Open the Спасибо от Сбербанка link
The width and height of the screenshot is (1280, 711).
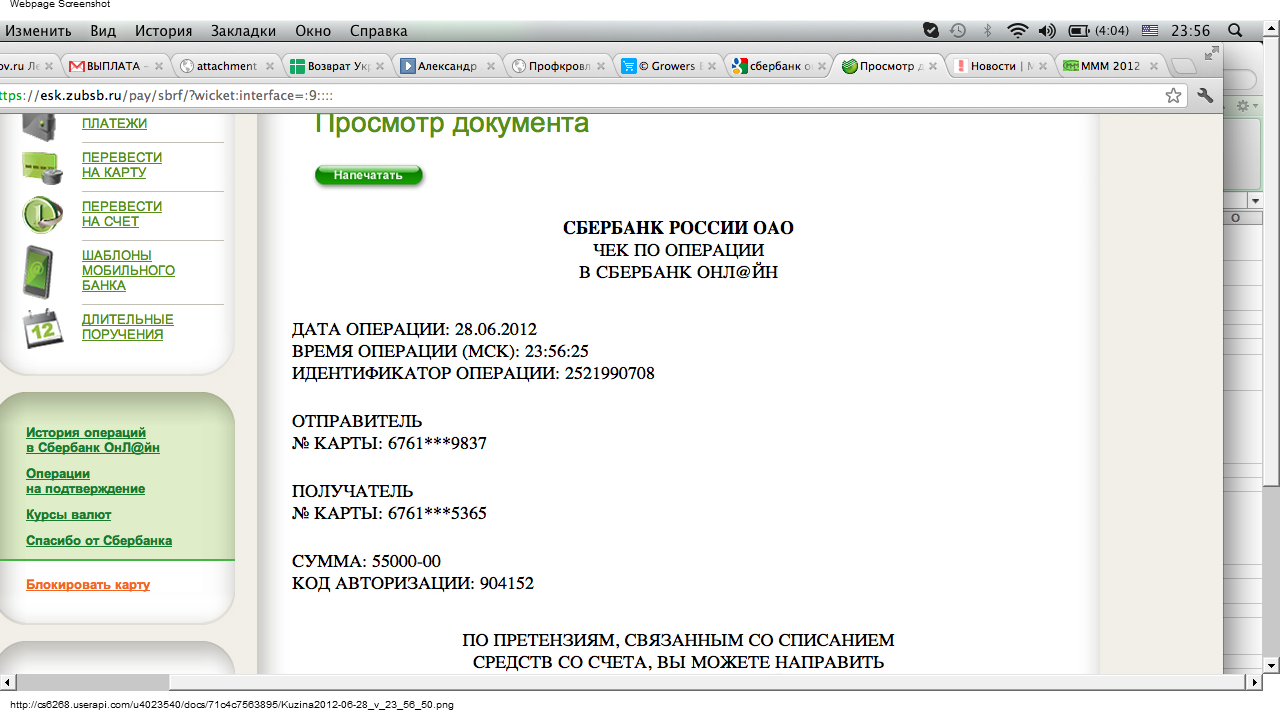(99, 541)
